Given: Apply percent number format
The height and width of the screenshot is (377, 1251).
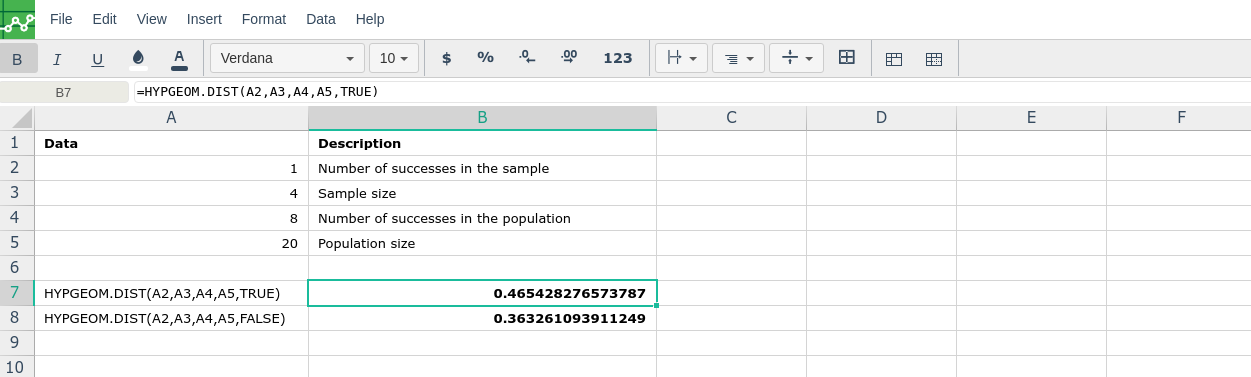Looking at the screenshot, I should tap(485, 58).
